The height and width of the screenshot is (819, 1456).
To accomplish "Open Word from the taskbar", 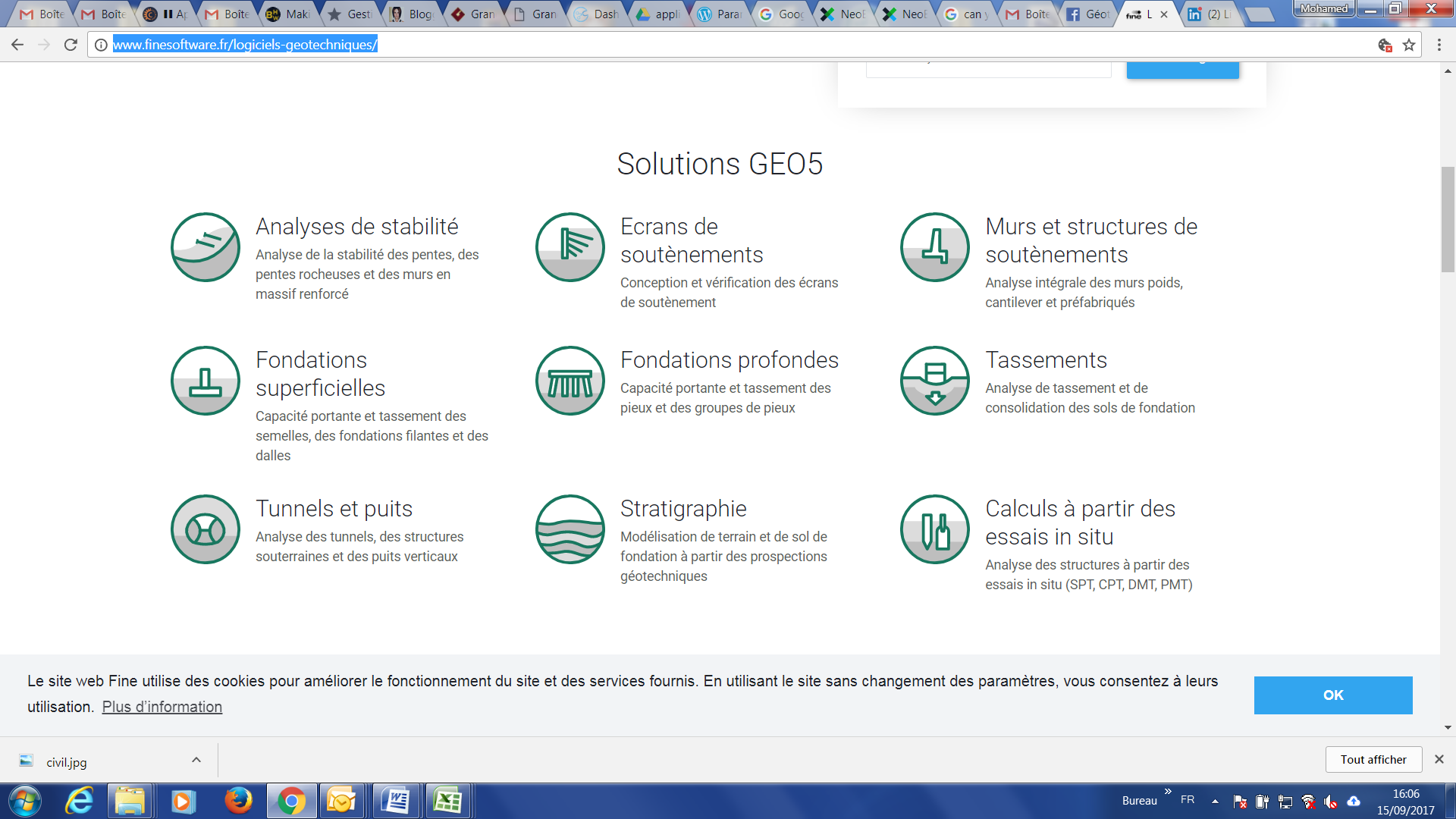I will [x=396, y=801].
